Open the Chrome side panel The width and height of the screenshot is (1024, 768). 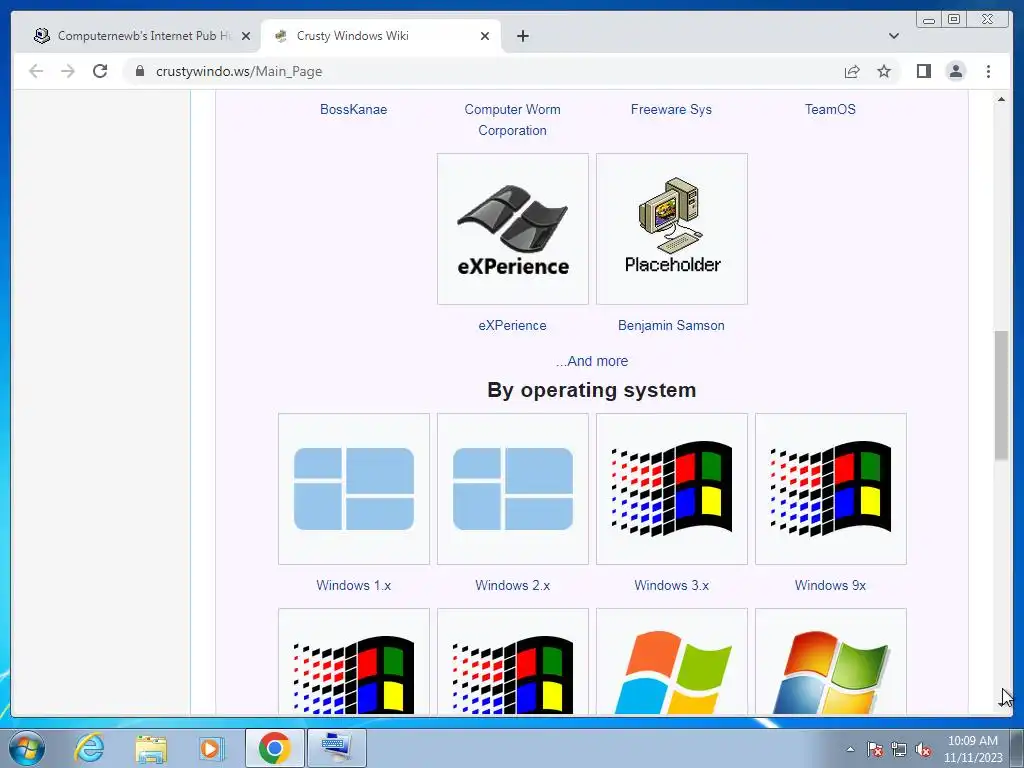point(923,71)
